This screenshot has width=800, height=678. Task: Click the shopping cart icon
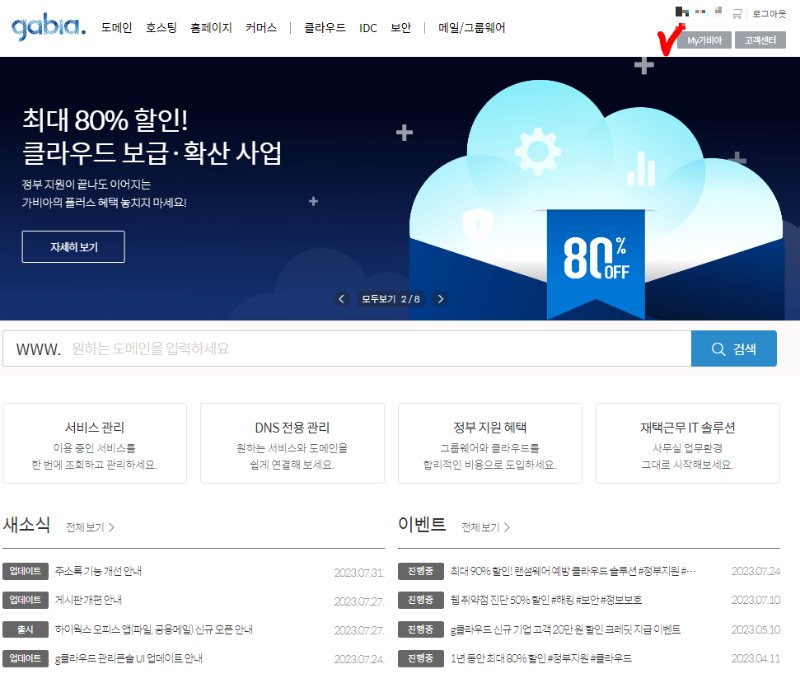click(x=736, y=12)
